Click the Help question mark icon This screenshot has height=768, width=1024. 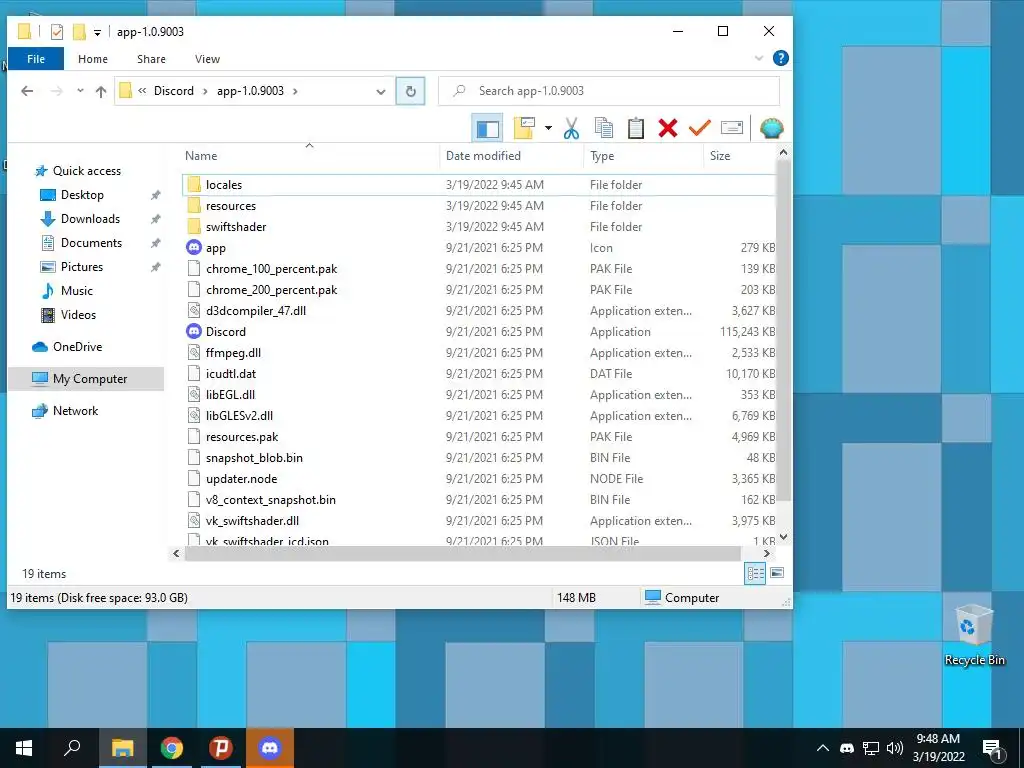point(780,58)
